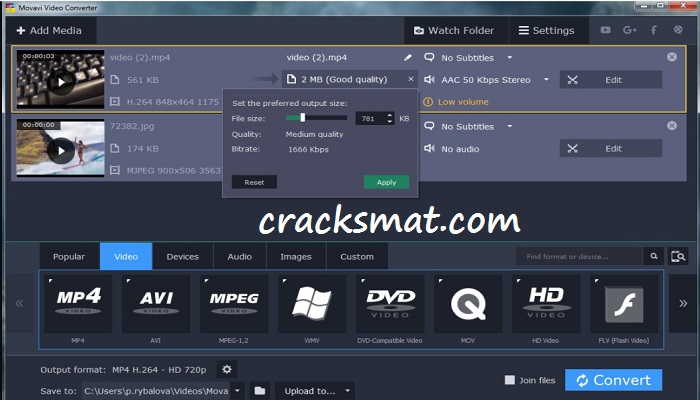
Task: Show more formats with right double-arrow
Action: pos(683,304)
